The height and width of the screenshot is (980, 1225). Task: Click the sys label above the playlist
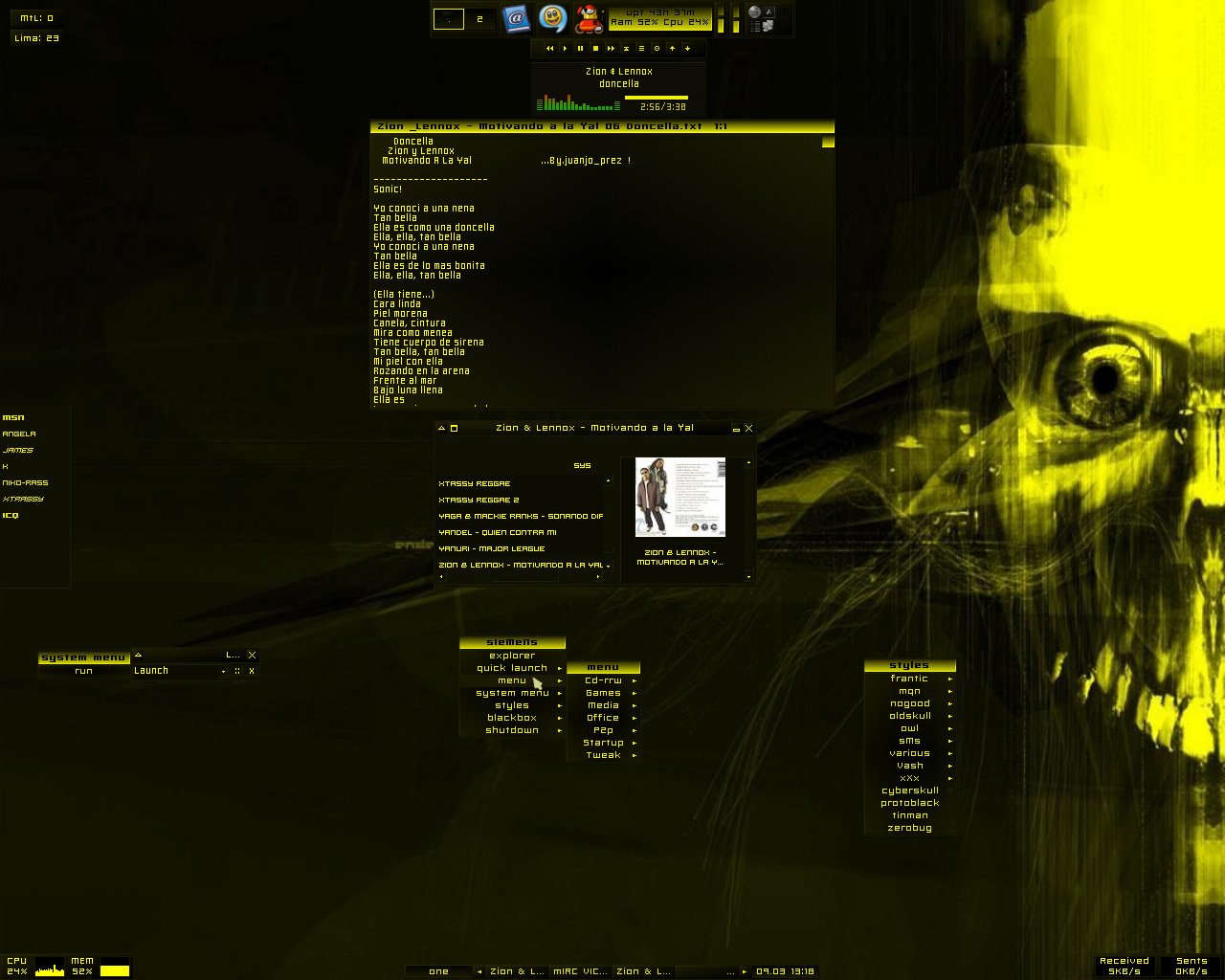(582, 465)
